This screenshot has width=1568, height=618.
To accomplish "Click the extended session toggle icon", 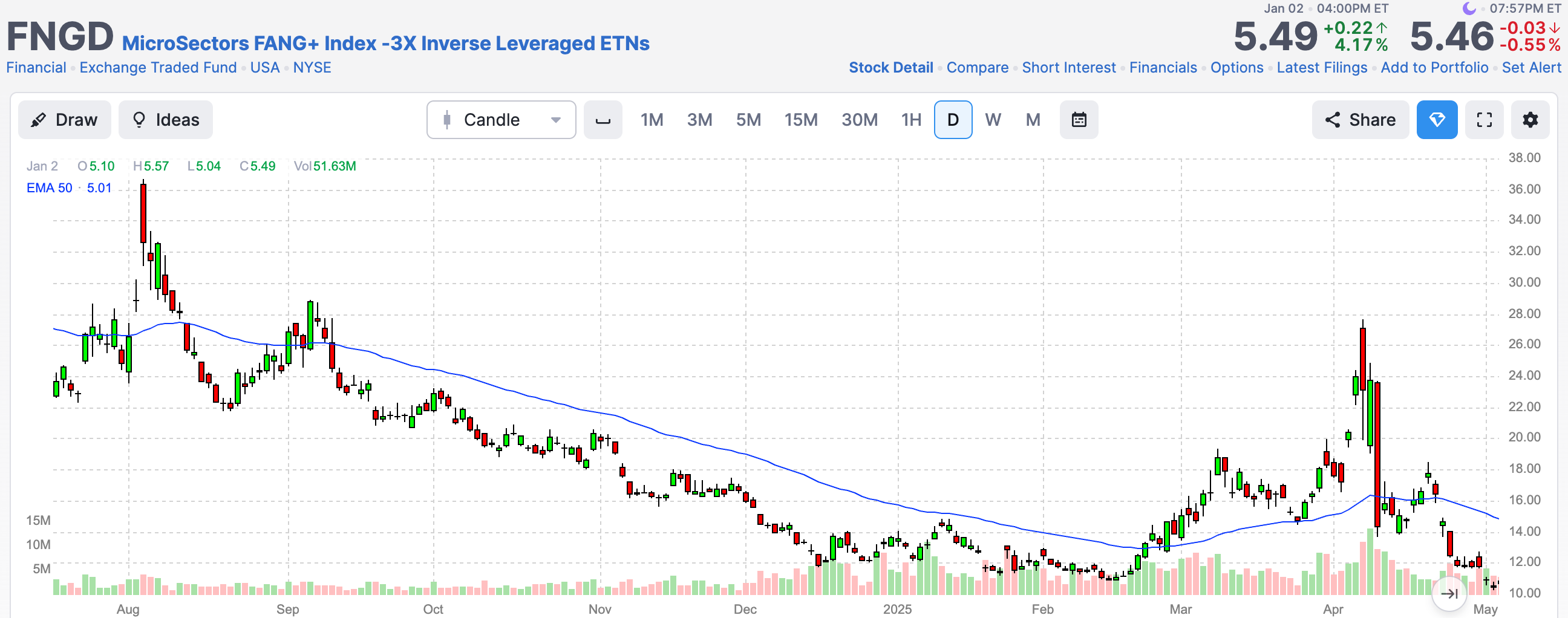I will (603, 120).
